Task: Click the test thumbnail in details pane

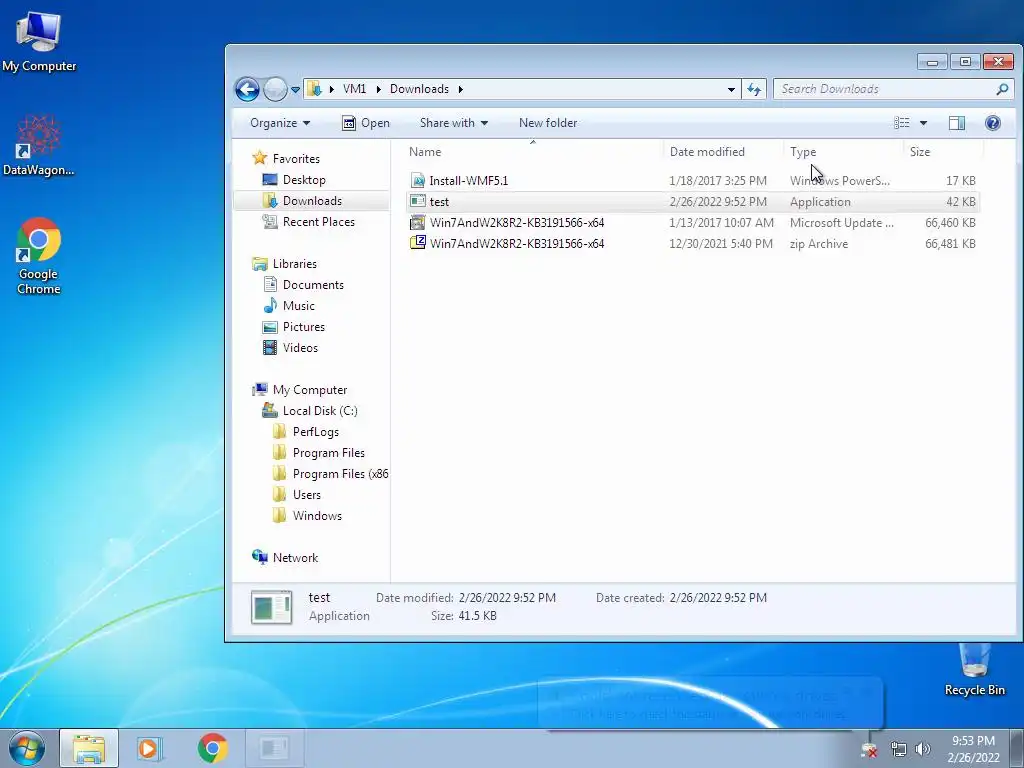Action: point(272,607)
